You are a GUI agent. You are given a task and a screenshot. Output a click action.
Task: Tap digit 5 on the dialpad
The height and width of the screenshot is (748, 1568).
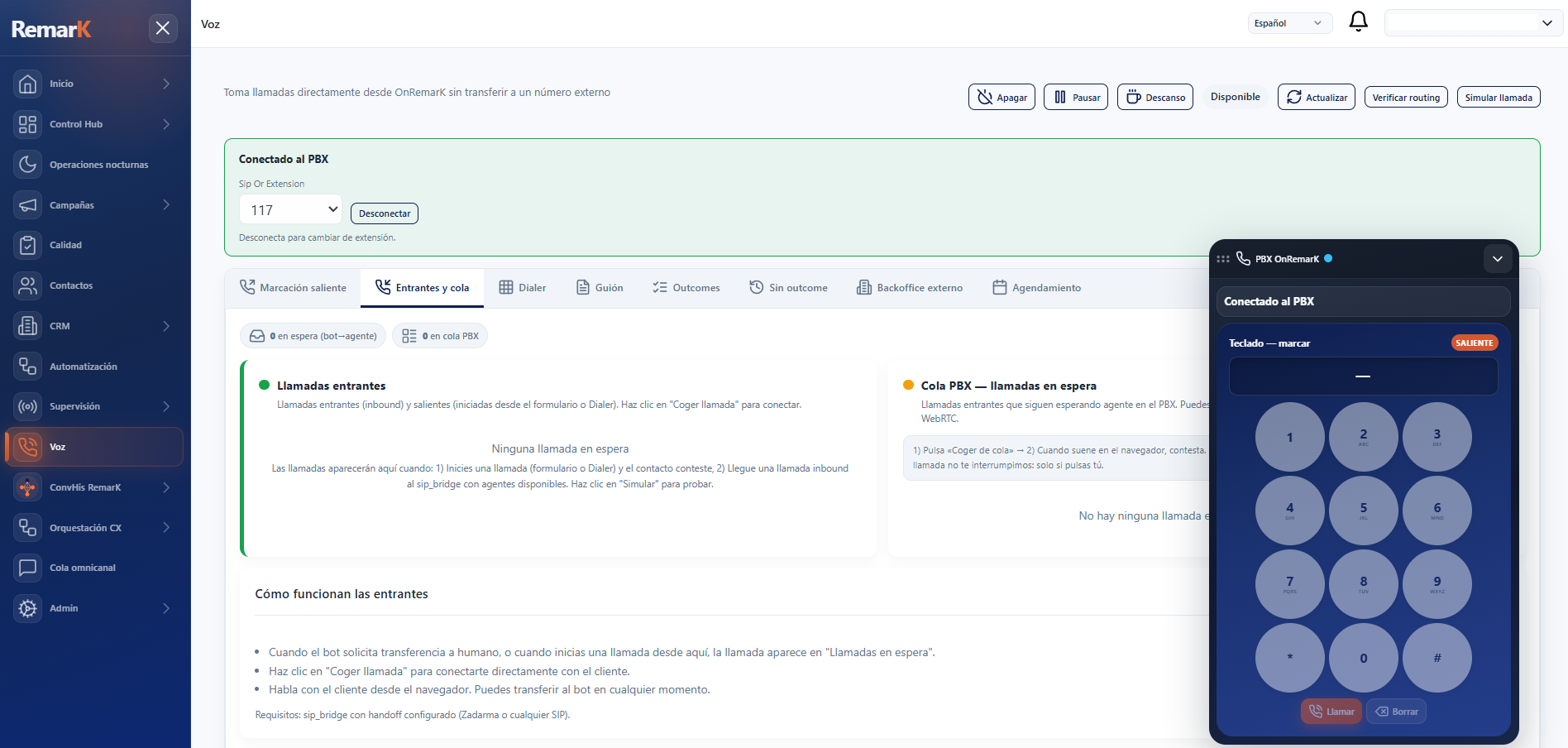tap(1364, 511)
